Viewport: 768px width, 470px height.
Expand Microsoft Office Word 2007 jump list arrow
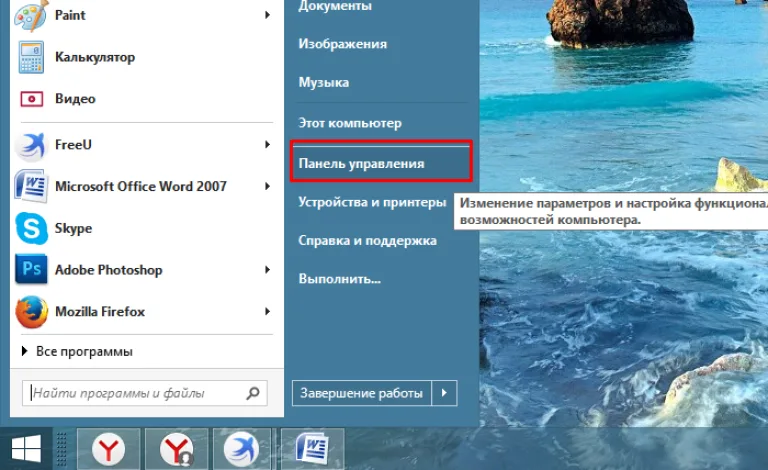[267, 186]
